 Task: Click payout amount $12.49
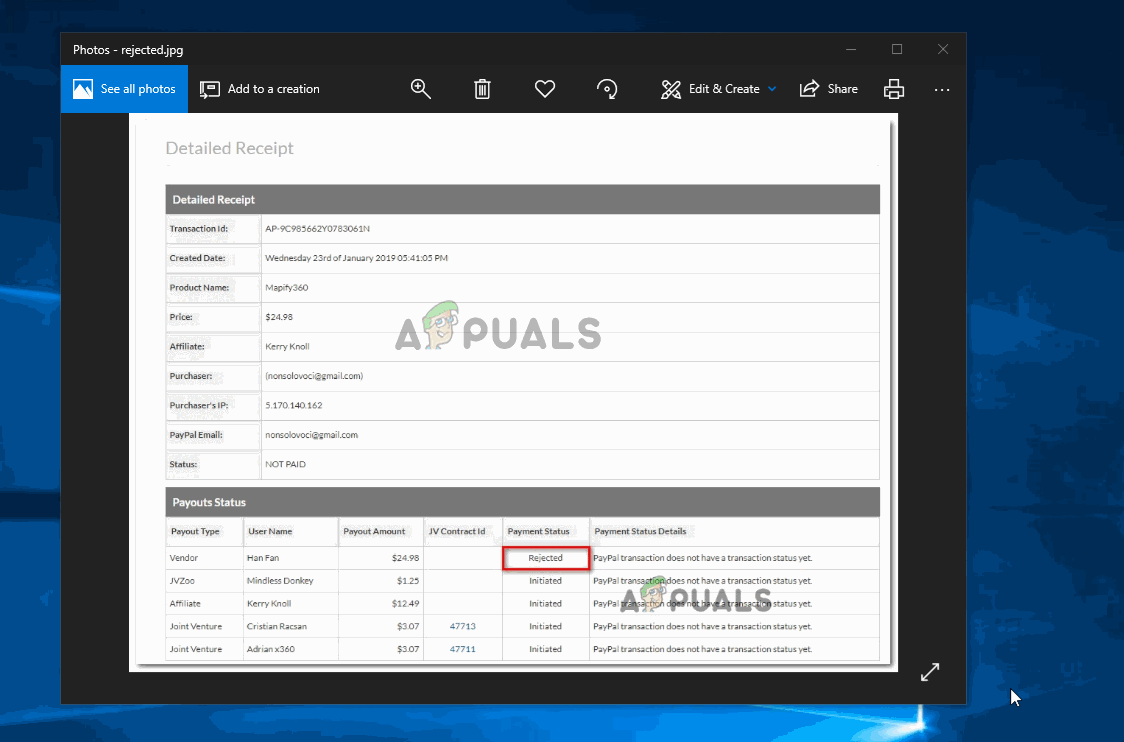(x=406, y=604)
